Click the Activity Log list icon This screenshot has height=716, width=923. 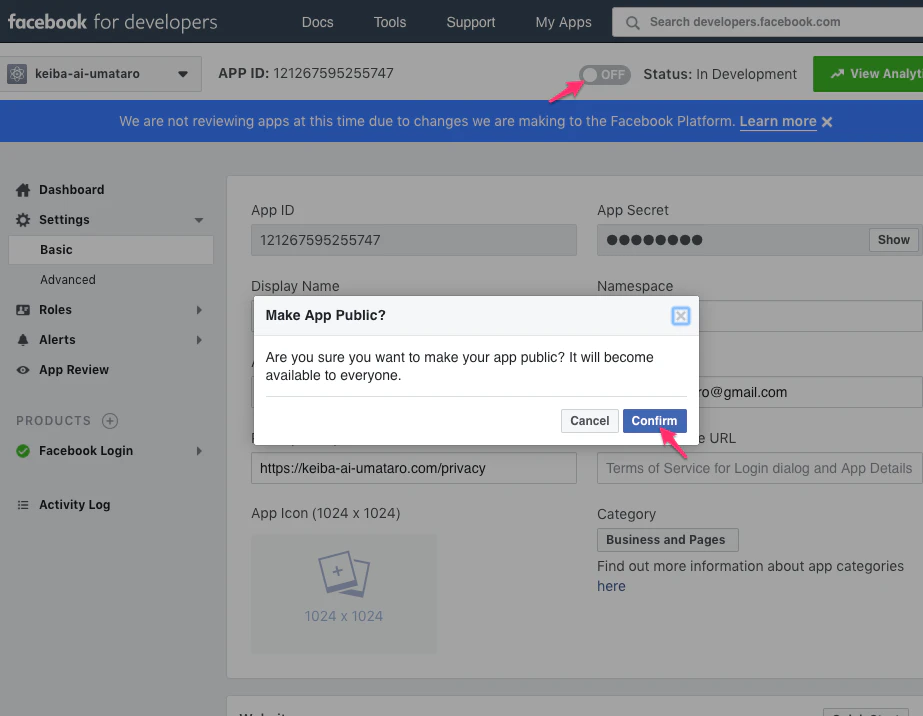(23, 505)
